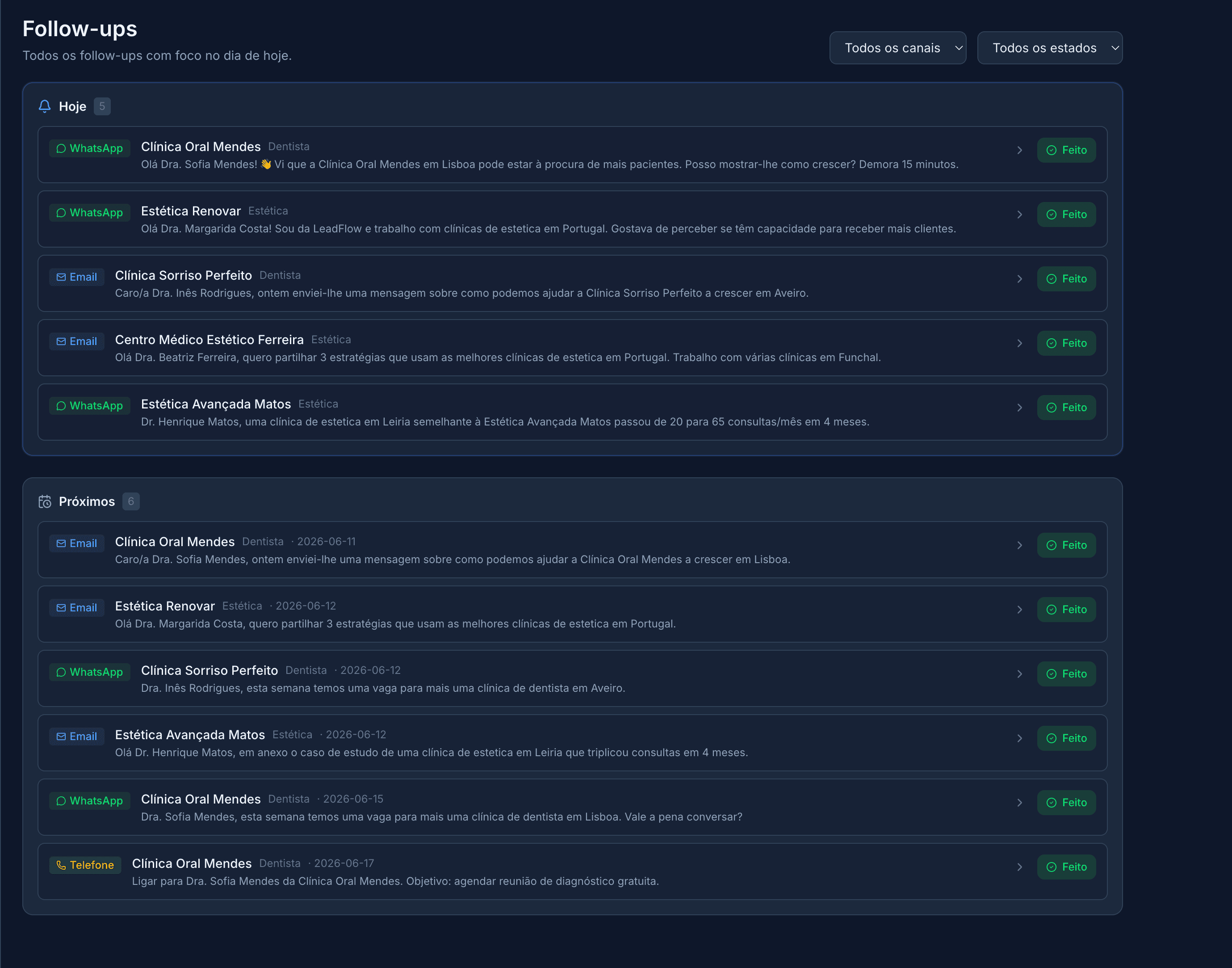The image size is (1232, 968).
Task: Click the 2026-06-17 date label
Action: [x=344, y=864]
